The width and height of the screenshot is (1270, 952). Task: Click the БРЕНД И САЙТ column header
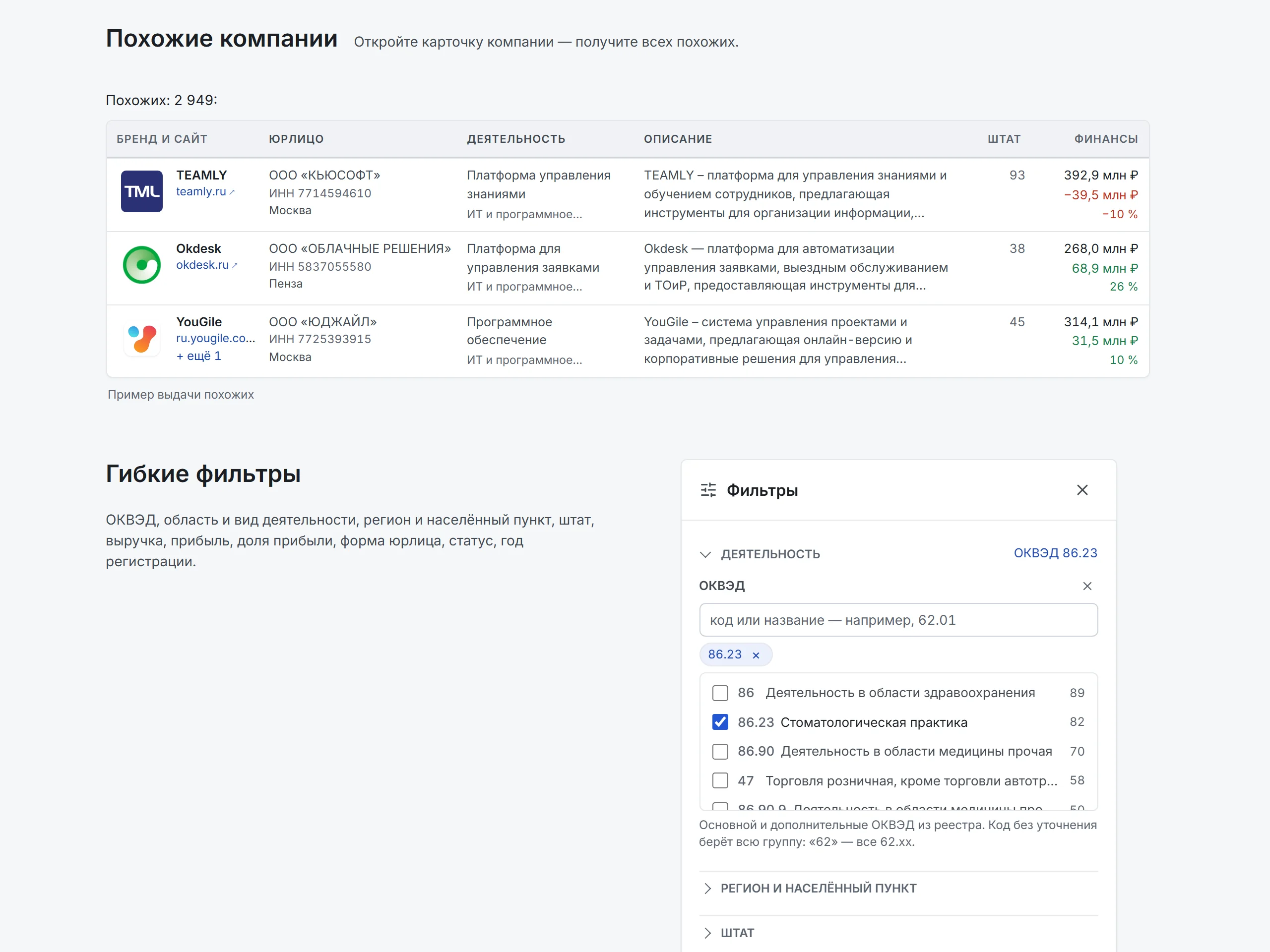(x=162, y=139)
